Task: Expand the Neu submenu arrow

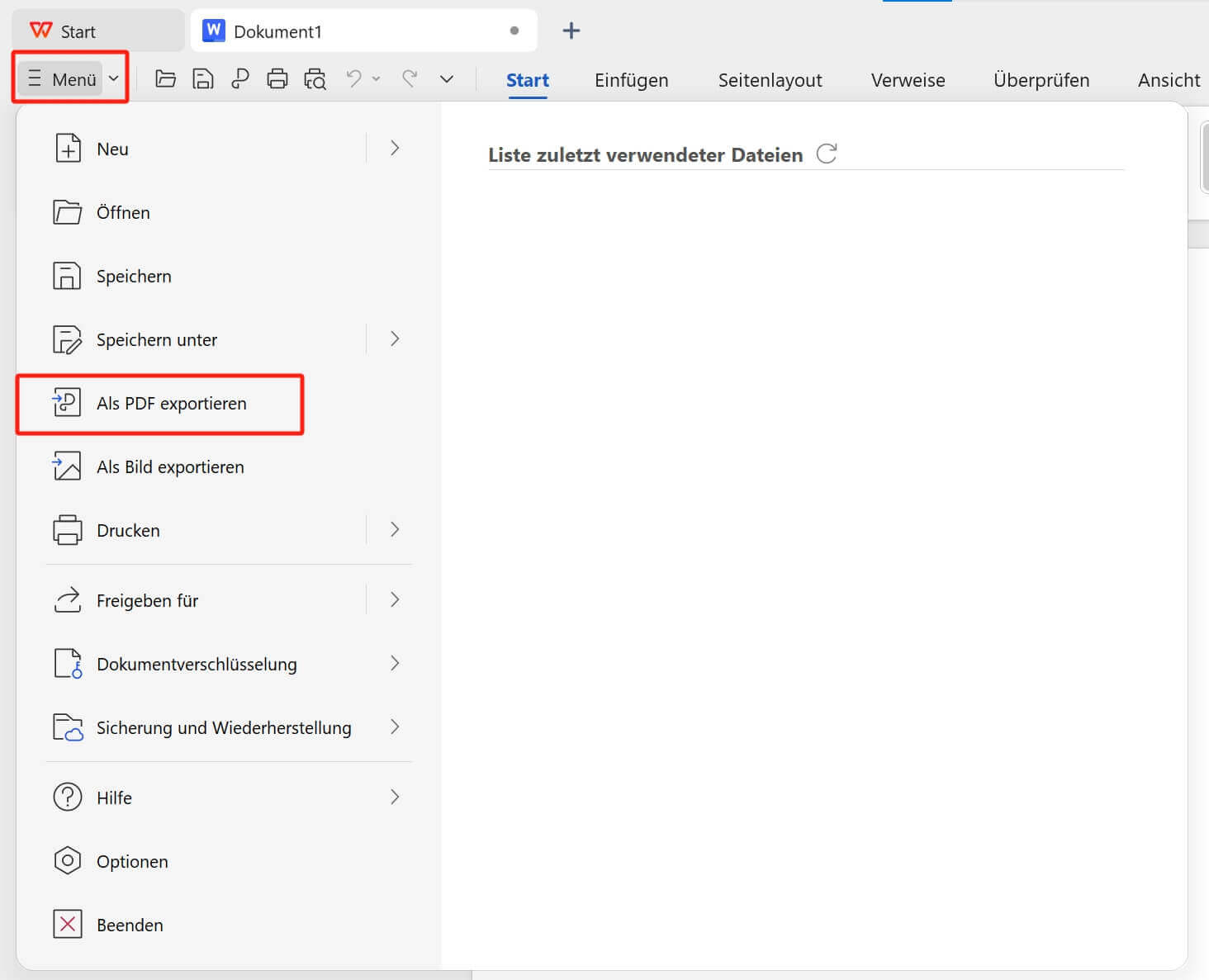Action: (394, 149)
